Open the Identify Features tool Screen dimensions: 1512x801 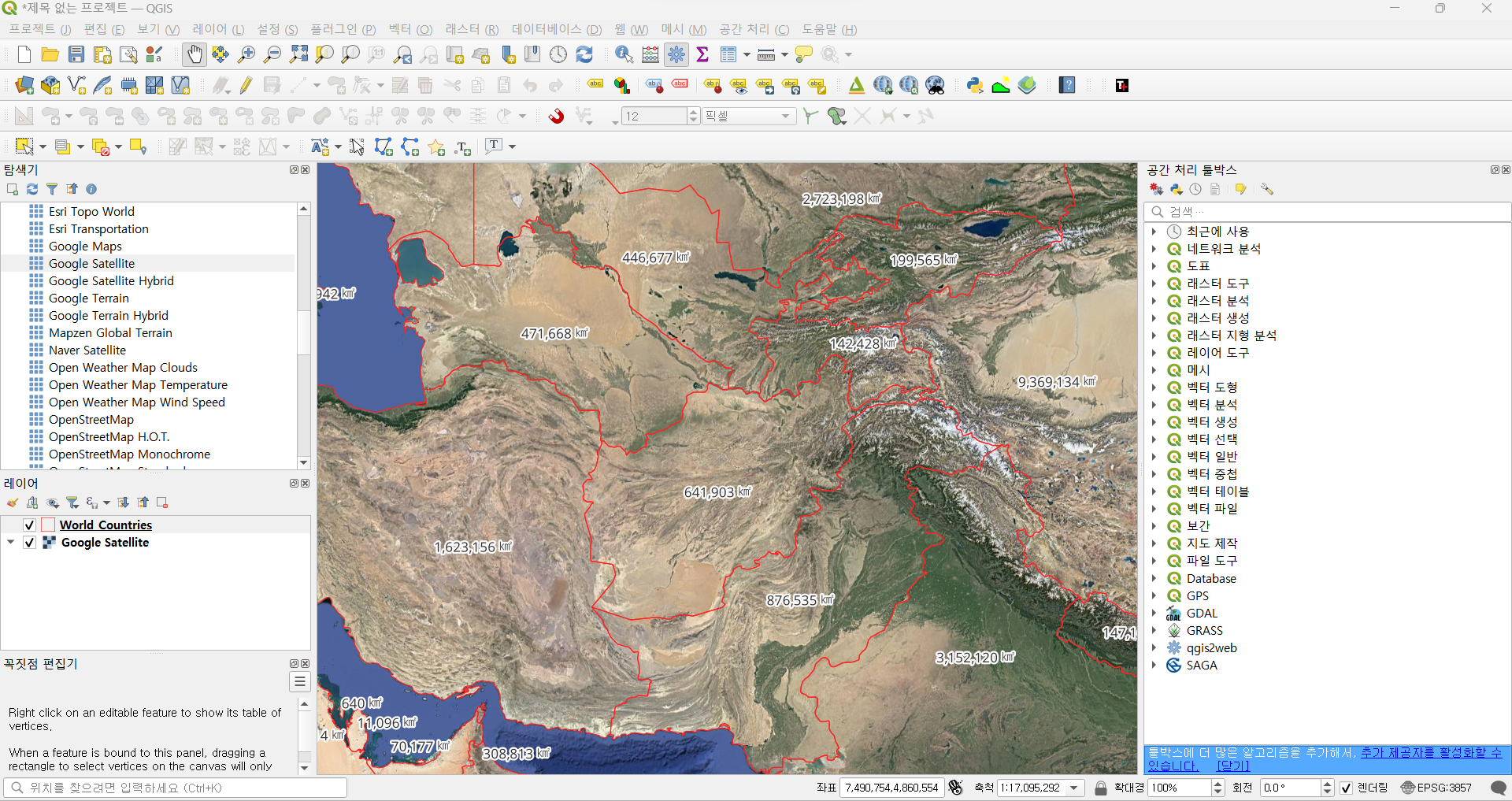624,54
